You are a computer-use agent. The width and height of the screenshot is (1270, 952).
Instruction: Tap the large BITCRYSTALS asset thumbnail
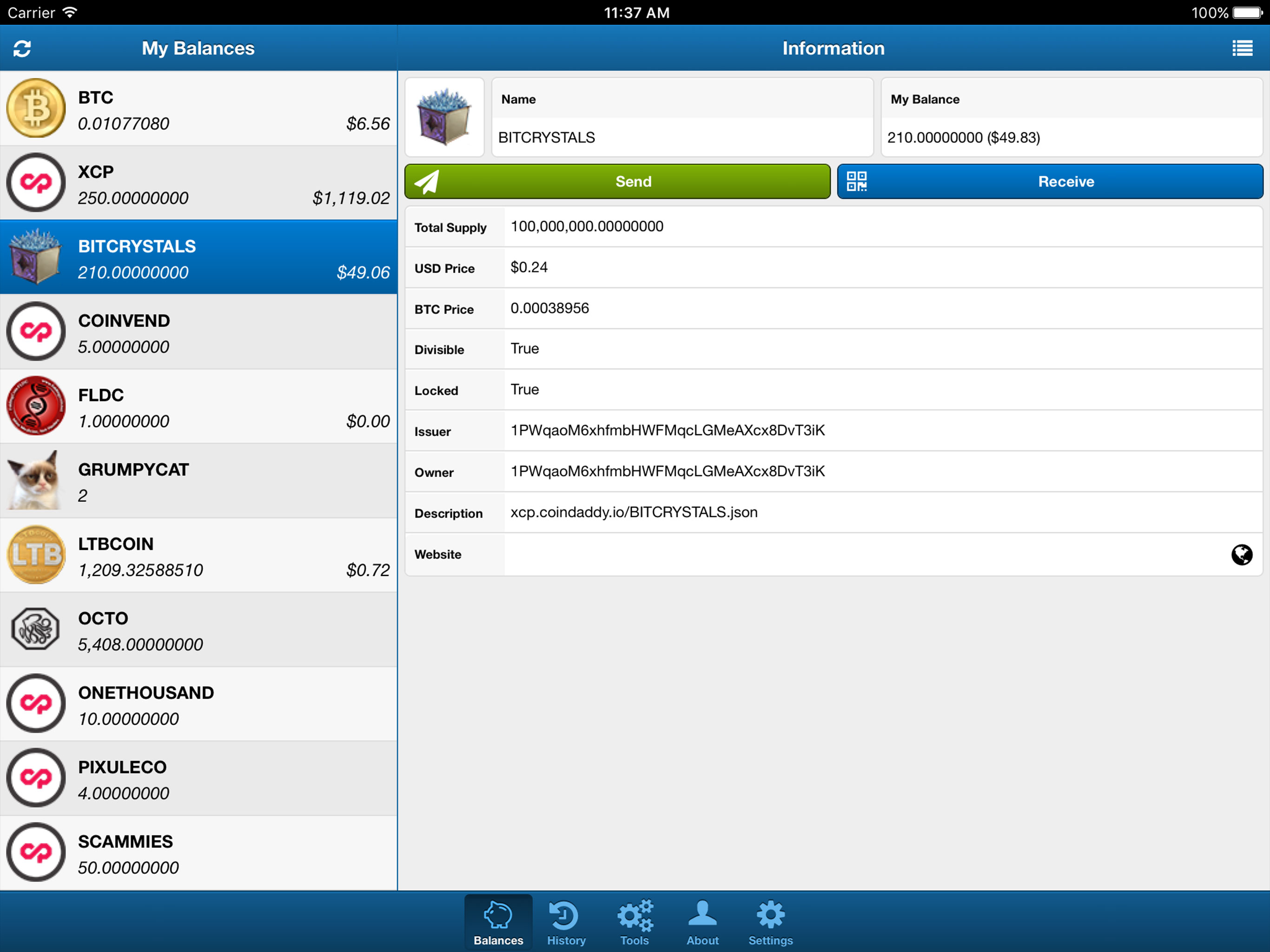[444, 117]
